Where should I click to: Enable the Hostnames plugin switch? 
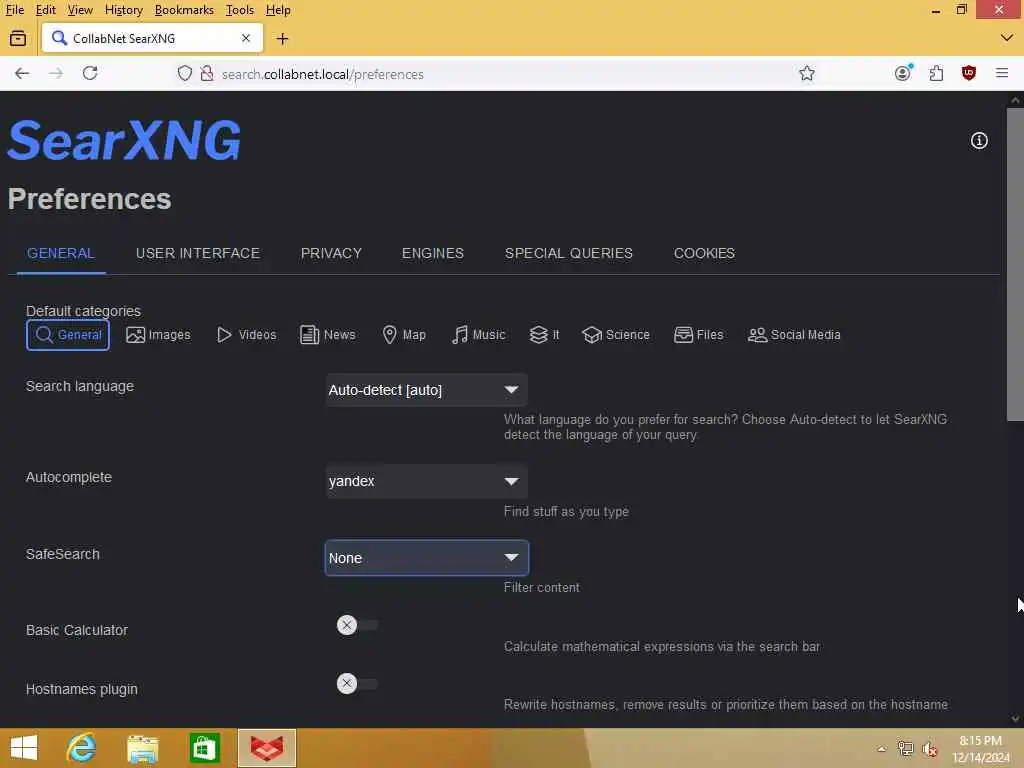(357, 684)
